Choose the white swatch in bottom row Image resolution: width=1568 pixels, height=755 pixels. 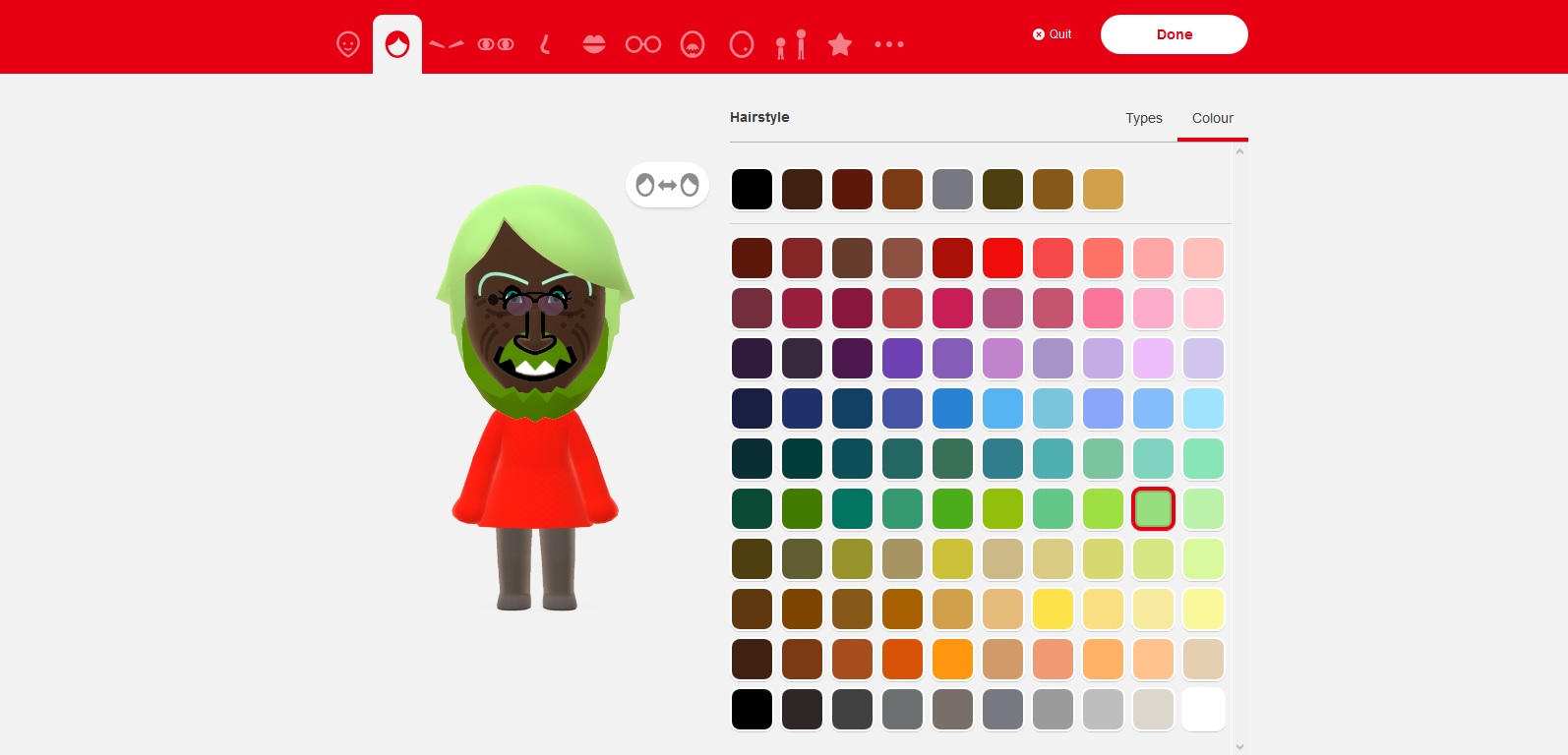[x=1204, y=710]
